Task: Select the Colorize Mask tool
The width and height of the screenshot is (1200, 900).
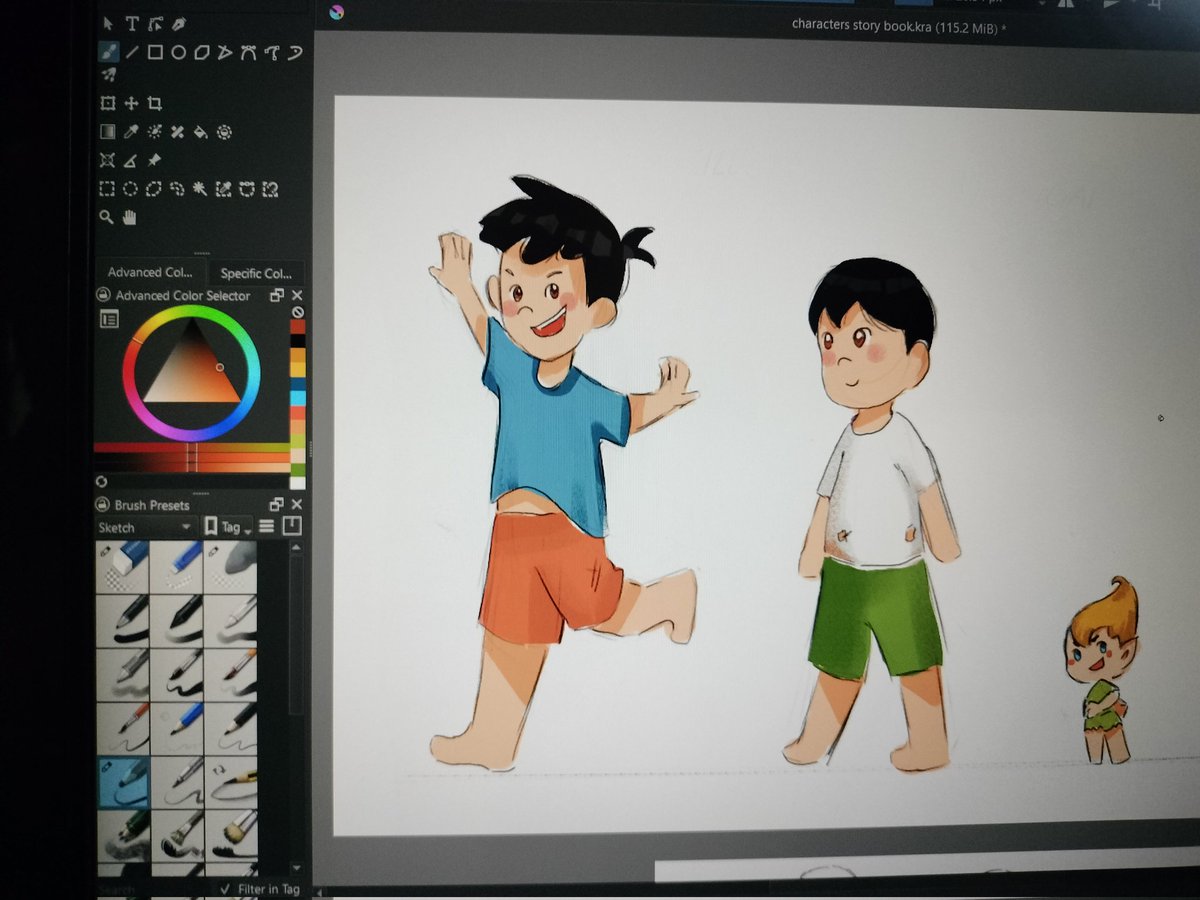Action: [x=155, y=131]
